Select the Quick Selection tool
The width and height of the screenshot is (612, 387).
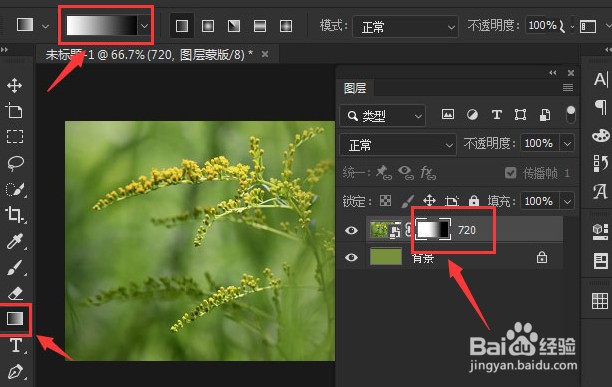(x=15, y=190)
